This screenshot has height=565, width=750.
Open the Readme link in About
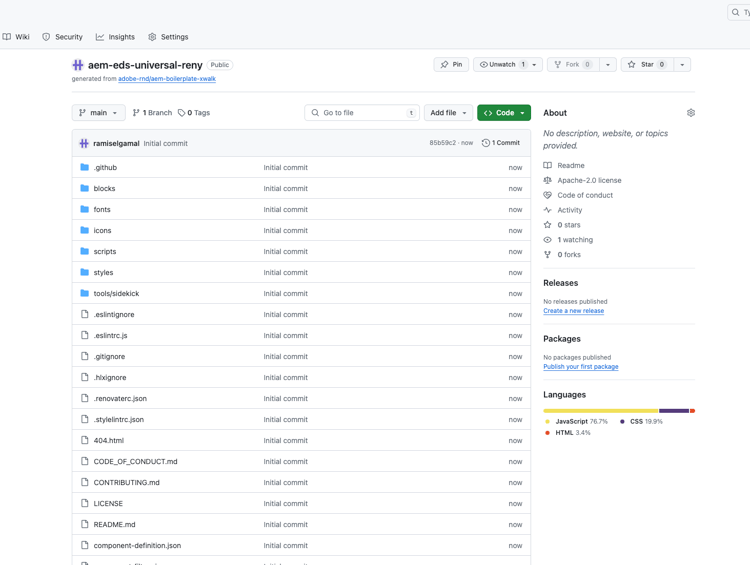point(571,166)
